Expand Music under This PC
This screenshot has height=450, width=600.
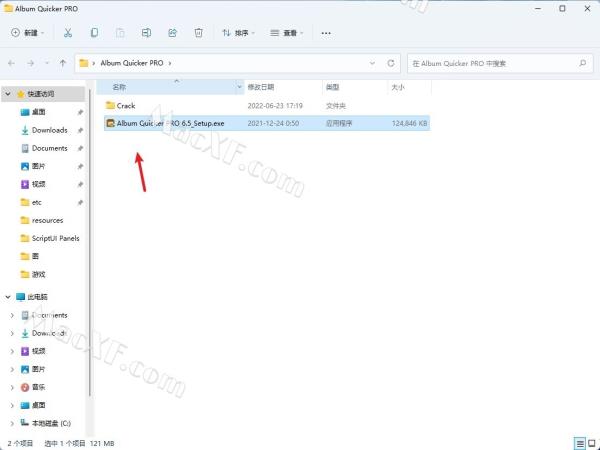tap(12, 387)
